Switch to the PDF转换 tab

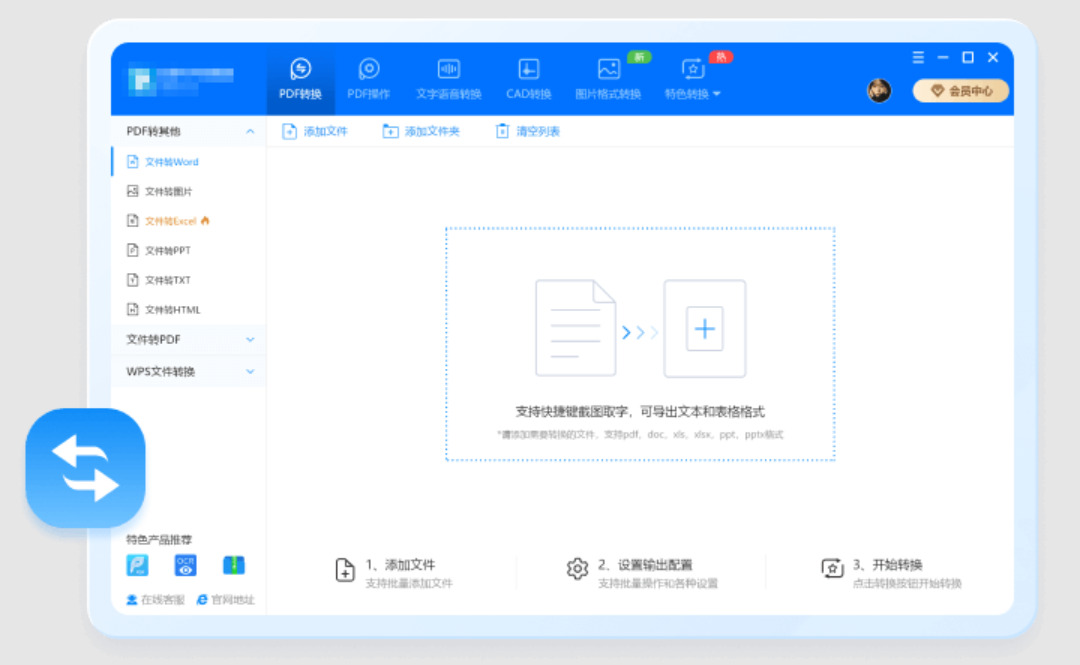click(300, 79)
